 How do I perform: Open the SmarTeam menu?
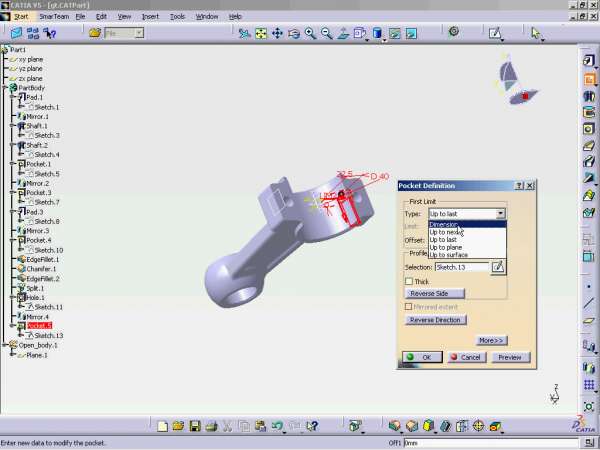(54, 16)
